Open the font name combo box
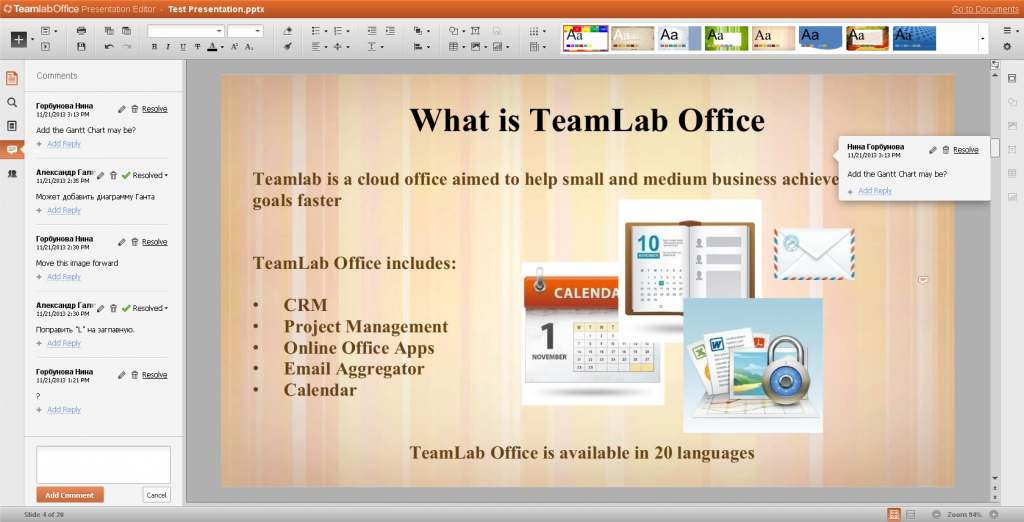The height and width of the screenshot is (522, 1024). (x=185, y=31)
